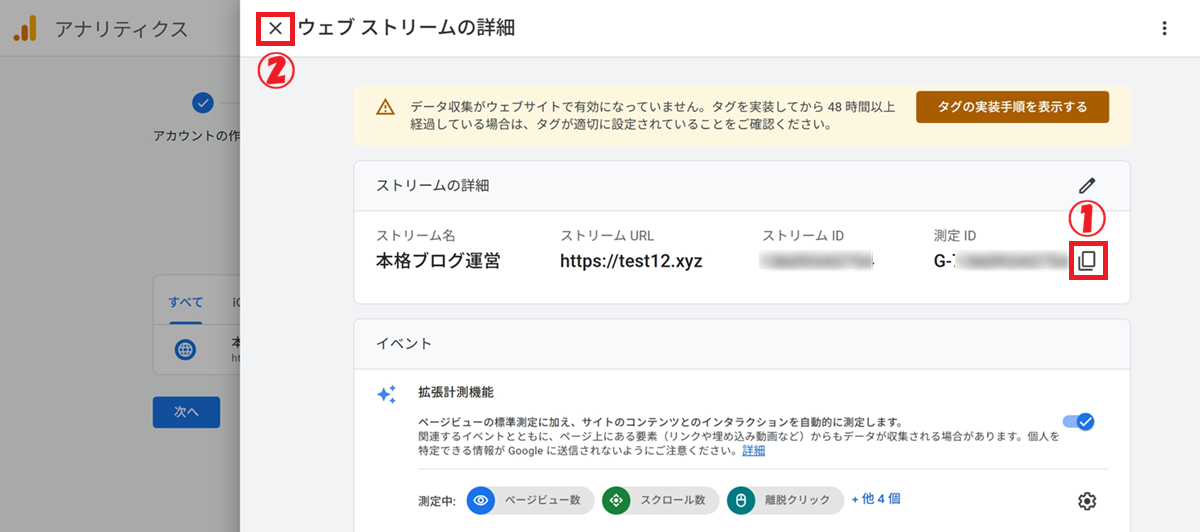This screenshot has width=1200, height=532.
Task: Click the globe icon in the stream list
Action: [185, 350]
